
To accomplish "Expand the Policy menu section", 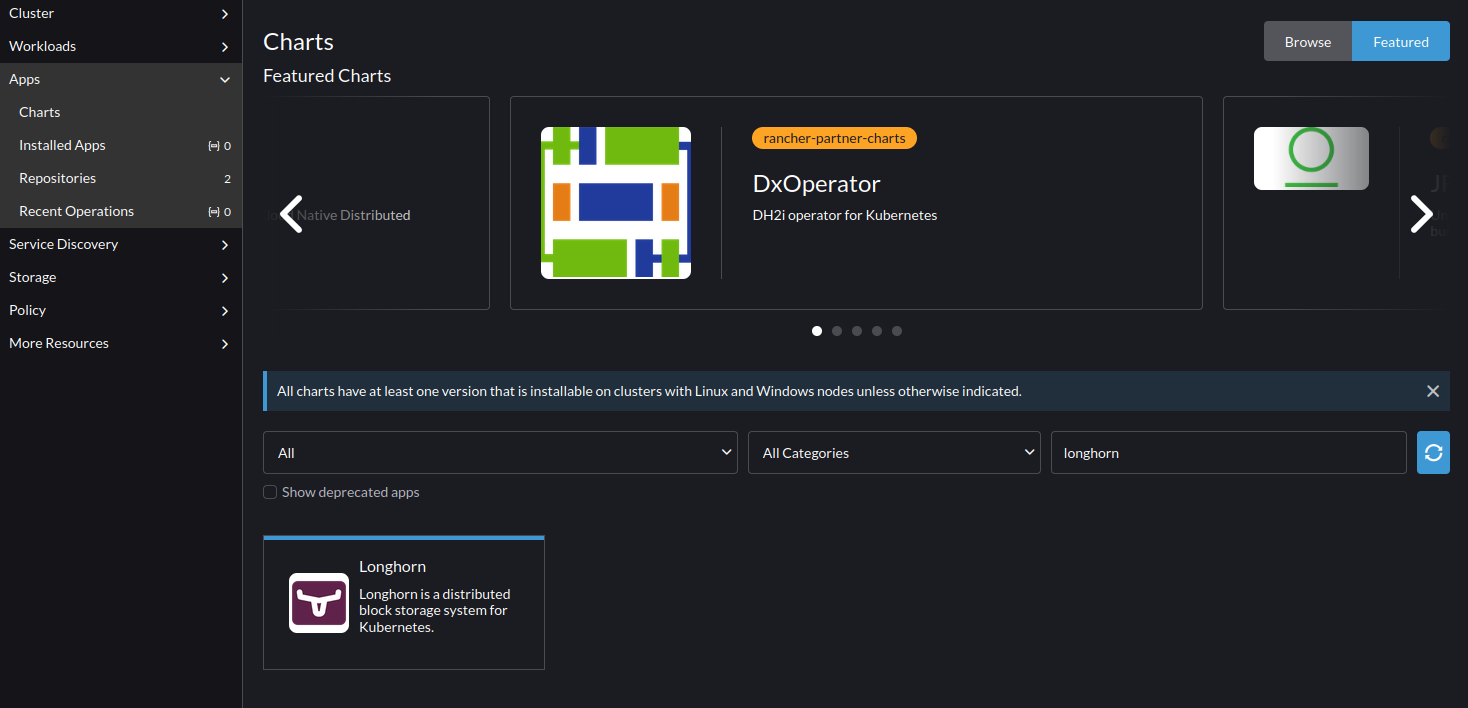I will (x=121, y=311).
